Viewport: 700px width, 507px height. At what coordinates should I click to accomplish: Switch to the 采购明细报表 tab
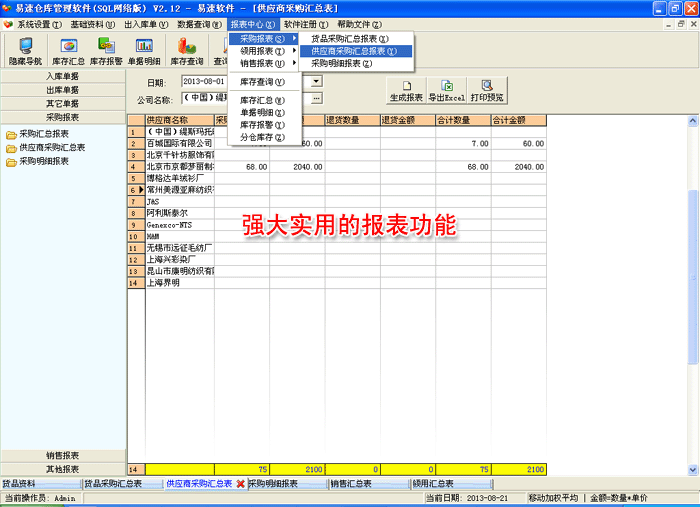pyautogui.click(x=288, y=484)
